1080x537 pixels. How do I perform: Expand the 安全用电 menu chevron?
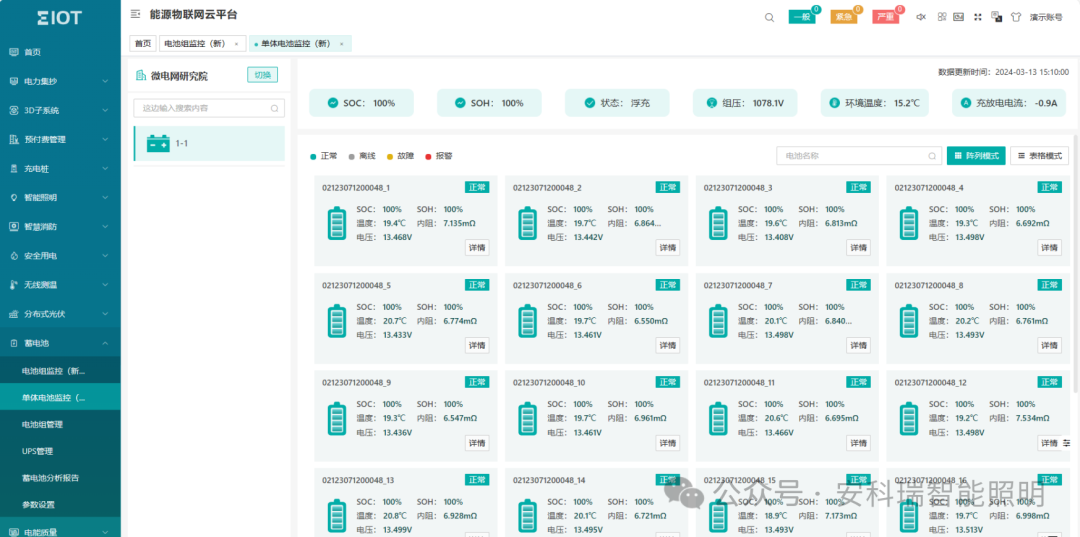(105, 255)
